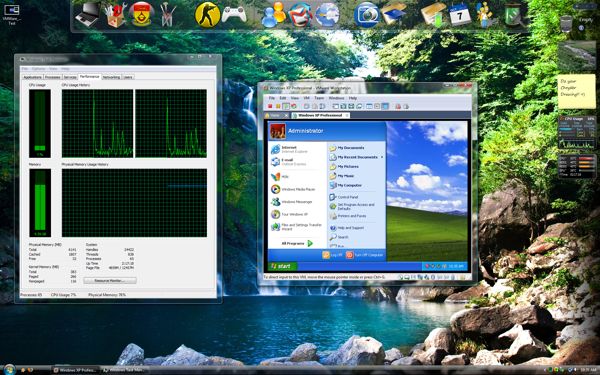Open the calendar icon showing 7
The width and height of the screenshot is (600, 375).
click(x=459, y=15)
